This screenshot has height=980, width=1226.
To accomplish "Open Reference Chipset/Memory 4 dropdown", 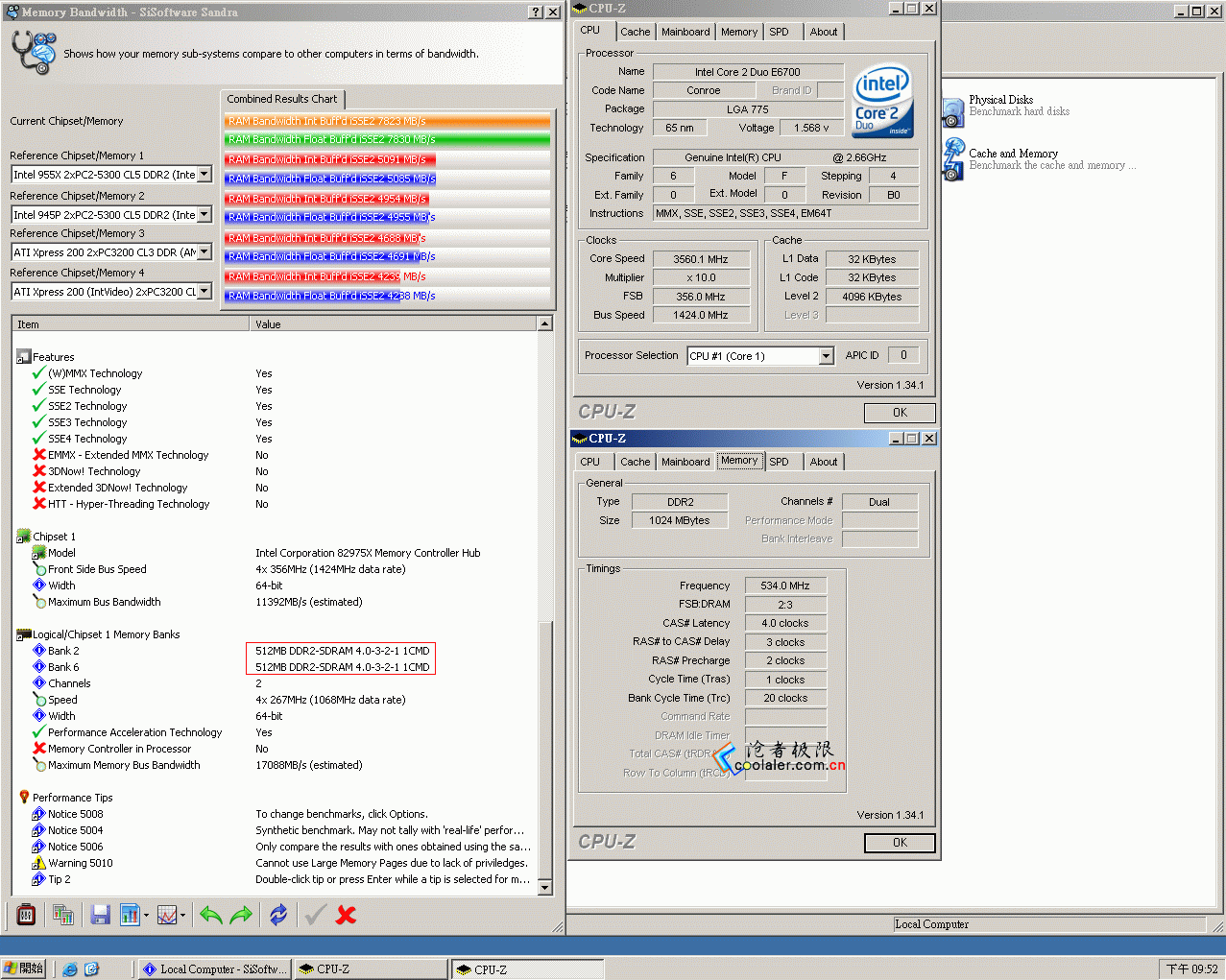I will point(204,292).
